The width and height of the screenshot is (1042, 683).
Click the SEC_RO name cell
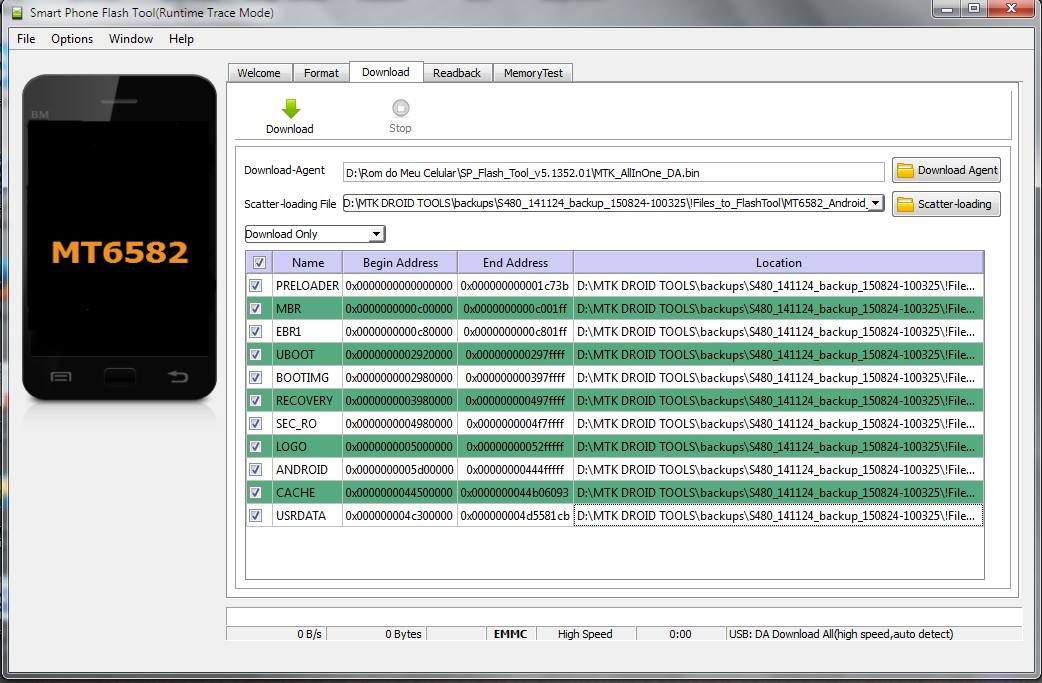(307, 423)
